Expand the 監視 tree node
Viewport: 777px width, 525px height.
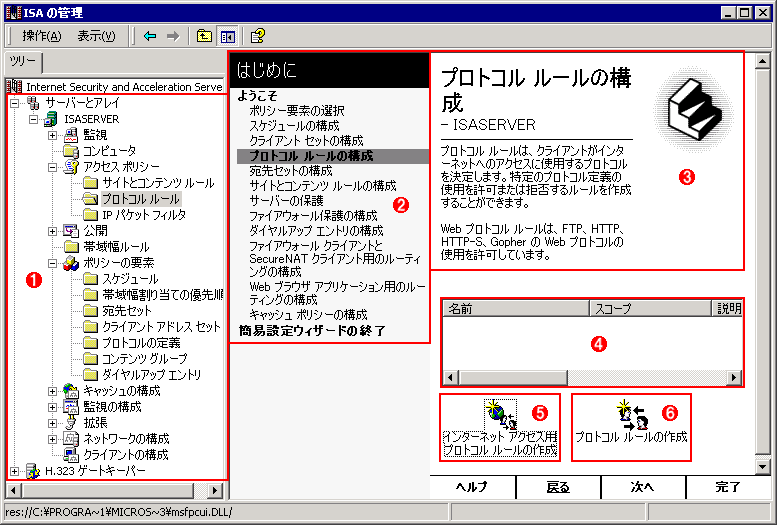[52, 135]
